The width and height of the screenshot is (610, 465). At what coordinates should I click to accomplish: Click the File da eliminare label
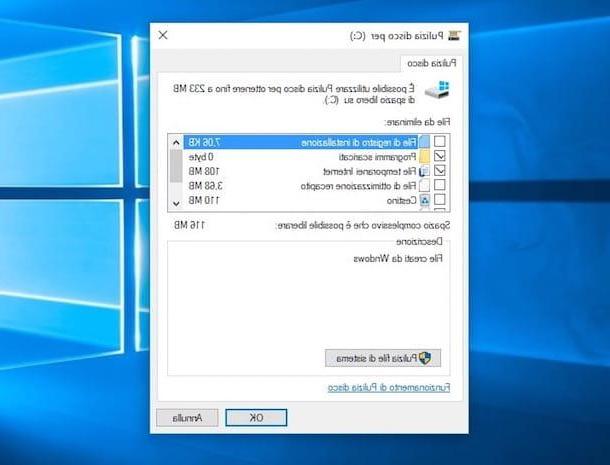[417, 122]
